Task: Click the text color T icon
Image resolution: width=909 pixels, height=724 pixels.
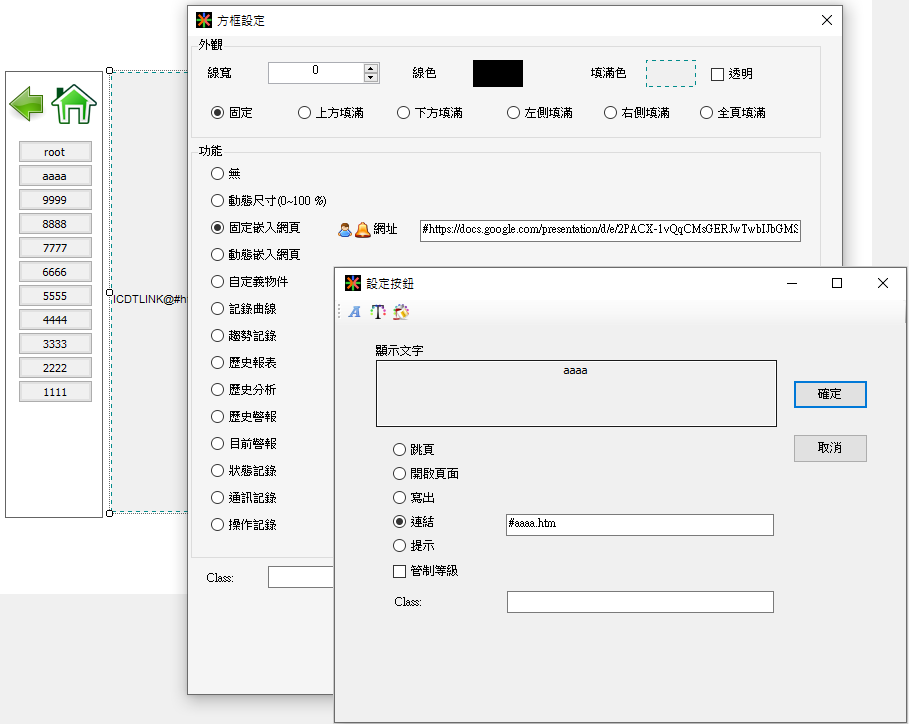Action: click(x=378, y=312)
